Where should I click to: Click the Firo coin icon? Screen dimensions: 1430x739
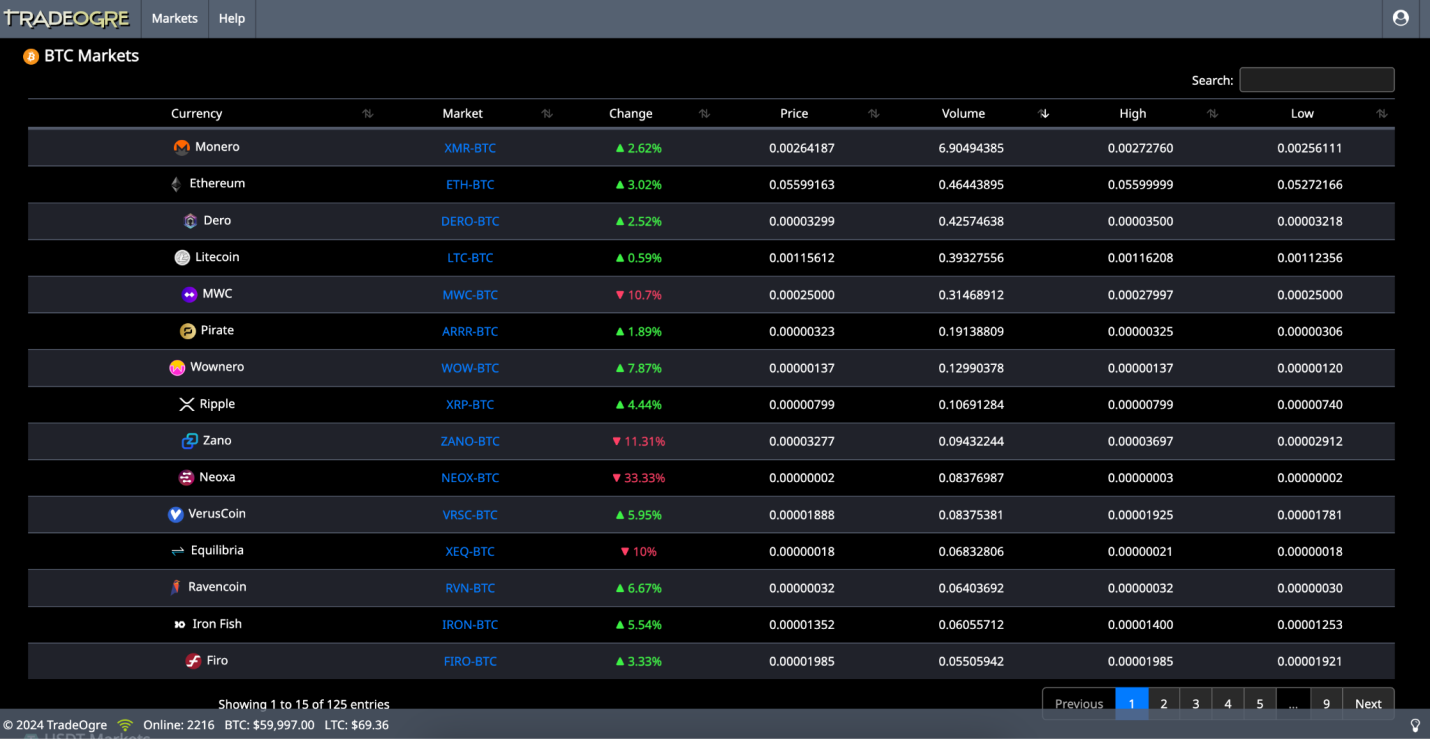[193, 661]
